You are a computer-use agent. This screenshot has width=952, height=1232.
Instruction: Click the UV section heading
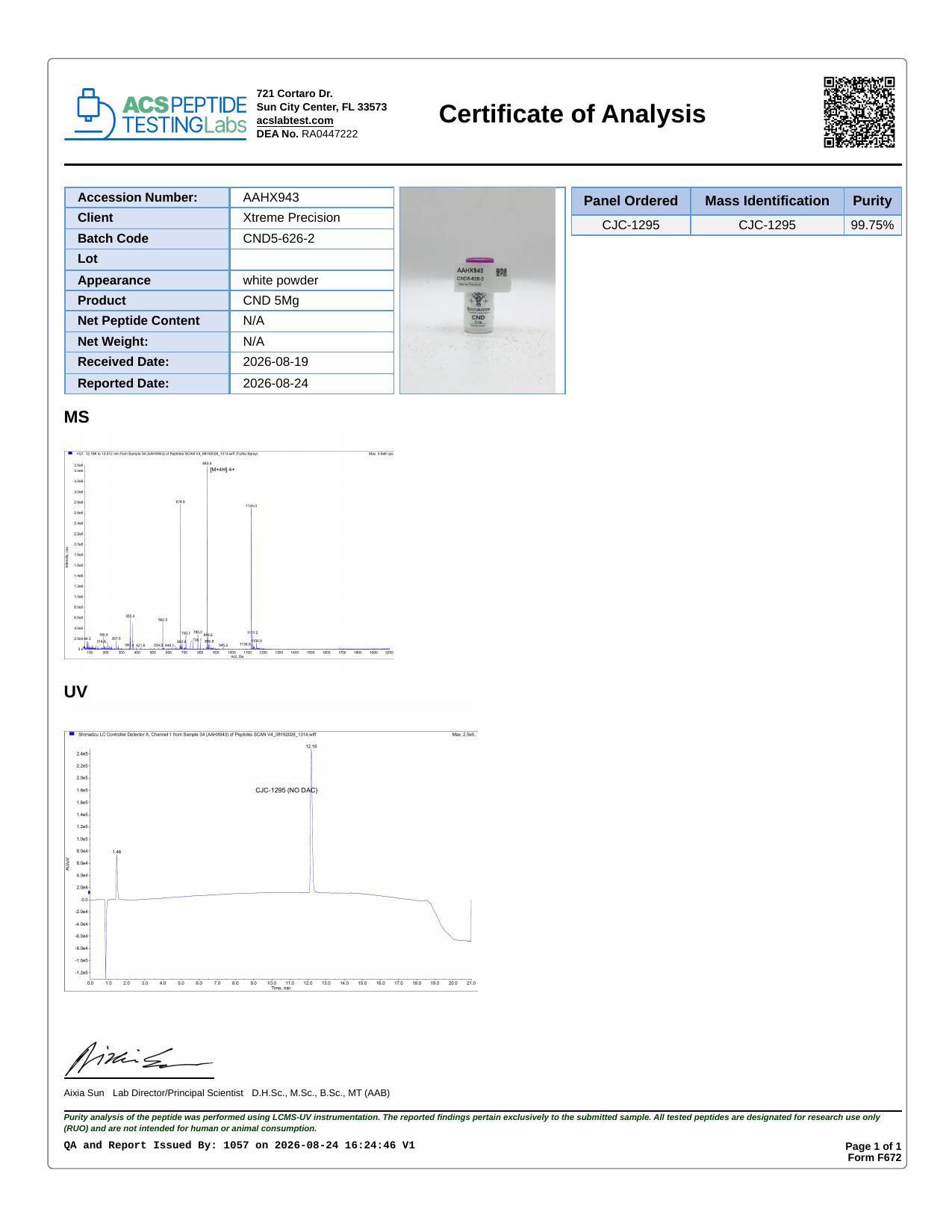(x=75, y=692)
